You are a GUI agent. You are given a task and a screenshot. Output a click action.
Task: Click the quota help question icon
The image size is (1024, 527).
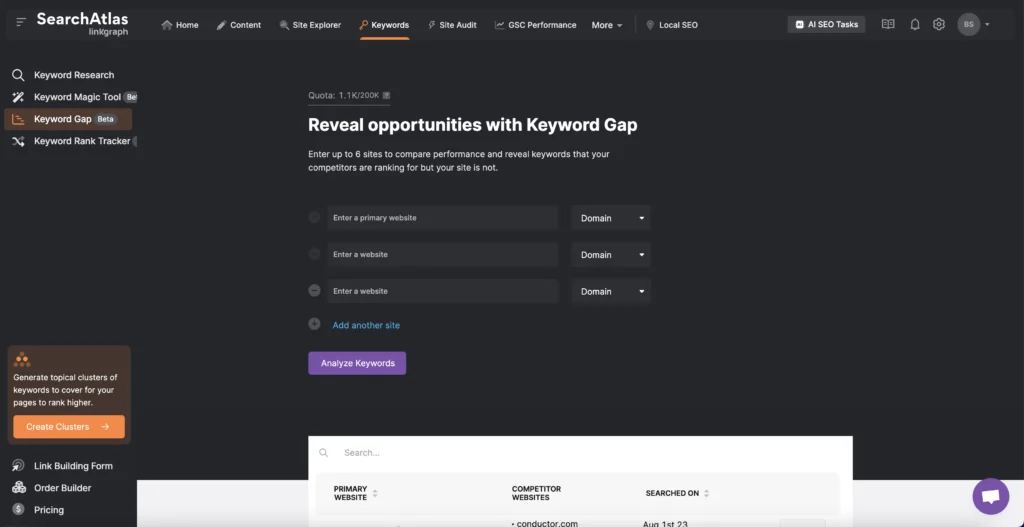[386, 95]
